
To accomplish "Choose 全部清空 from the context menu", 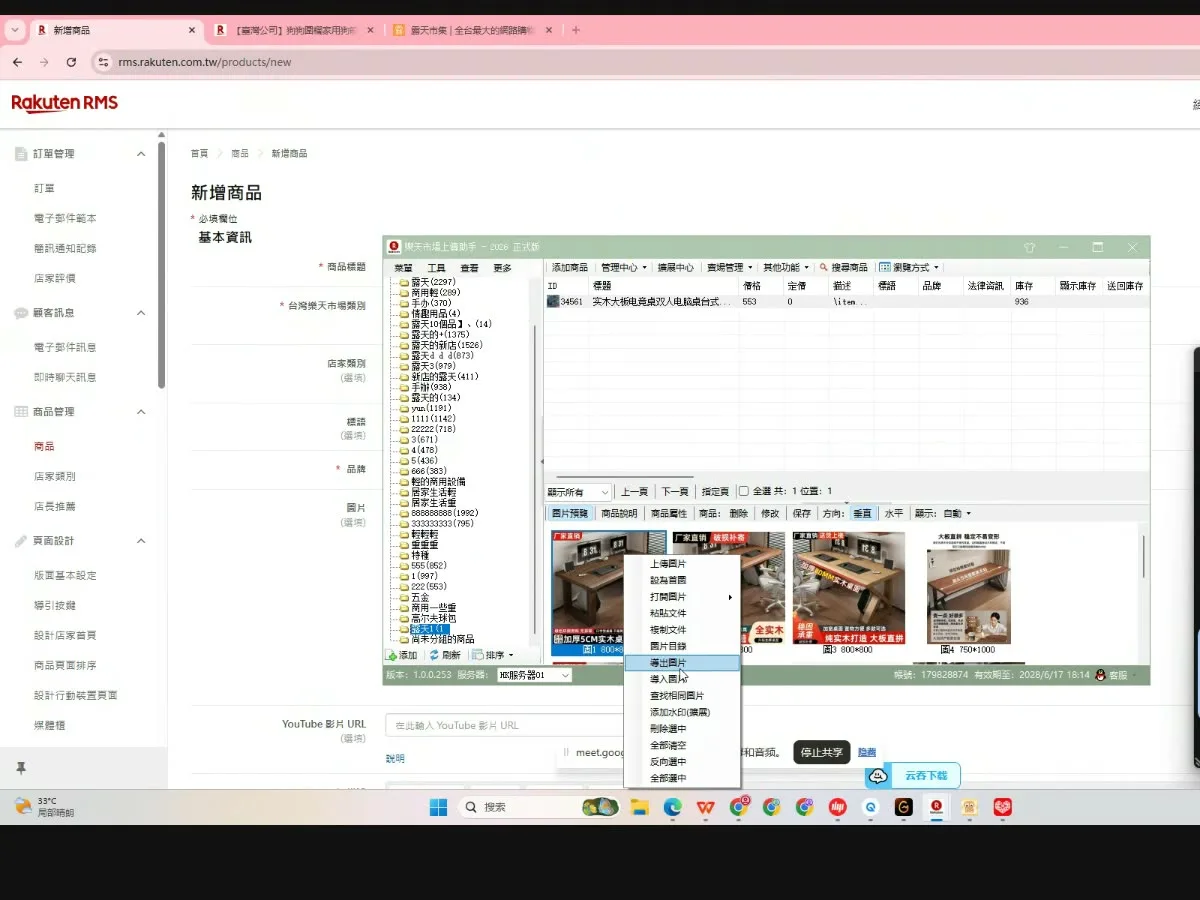I will 682,745.
